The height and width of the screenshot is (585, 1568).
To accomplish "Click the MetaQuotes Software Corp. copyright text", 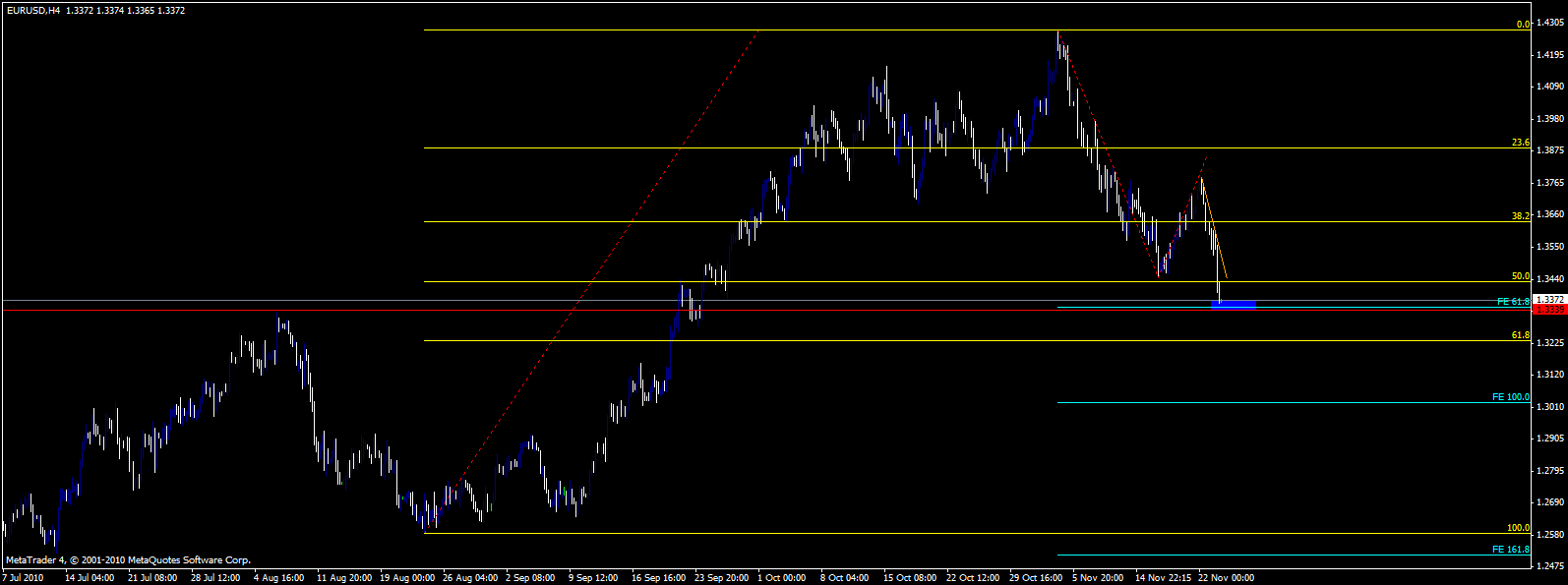I will click(x=190, y=560).
